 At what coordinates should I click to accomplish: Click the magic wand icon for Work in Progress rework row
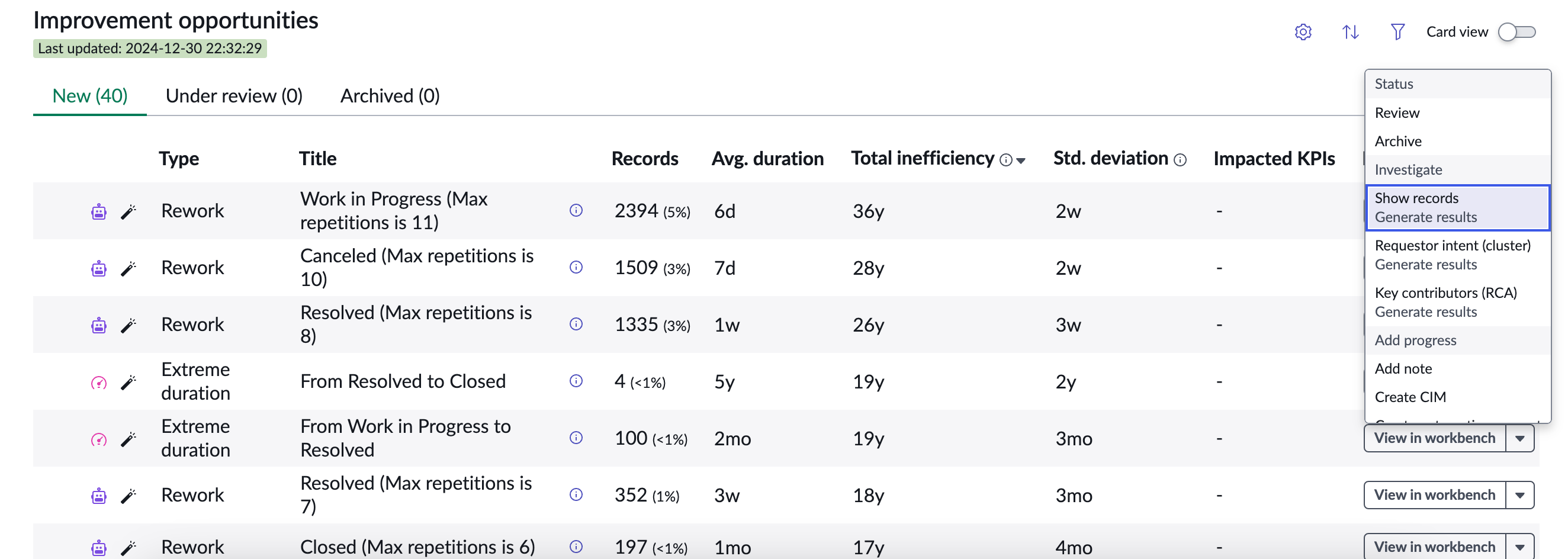(x=128, y=211)
